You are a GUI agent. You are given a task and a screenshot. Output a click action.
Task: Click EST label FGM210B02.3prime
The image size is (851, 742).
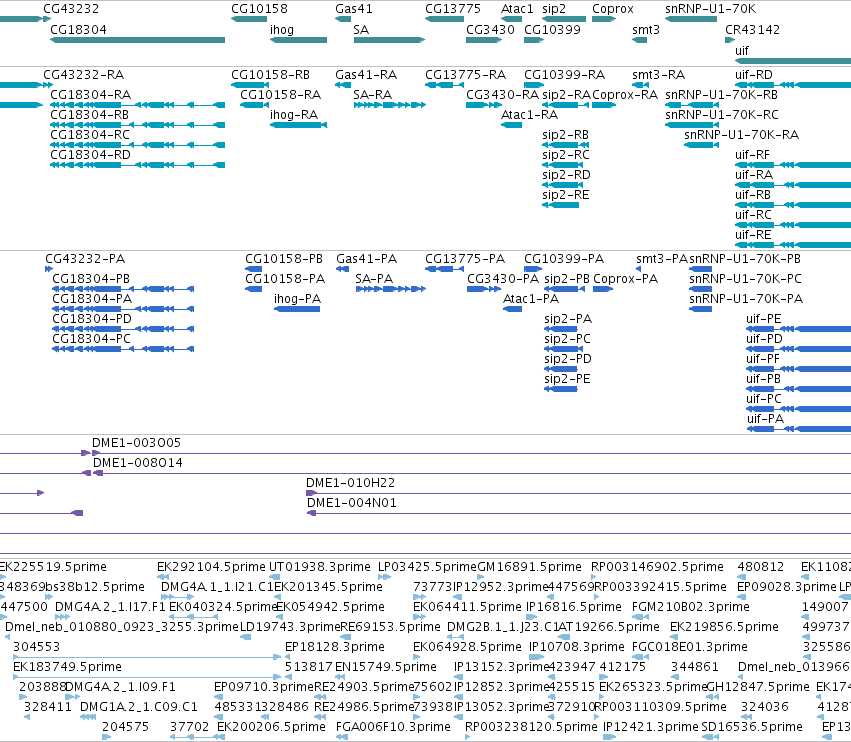690,607
